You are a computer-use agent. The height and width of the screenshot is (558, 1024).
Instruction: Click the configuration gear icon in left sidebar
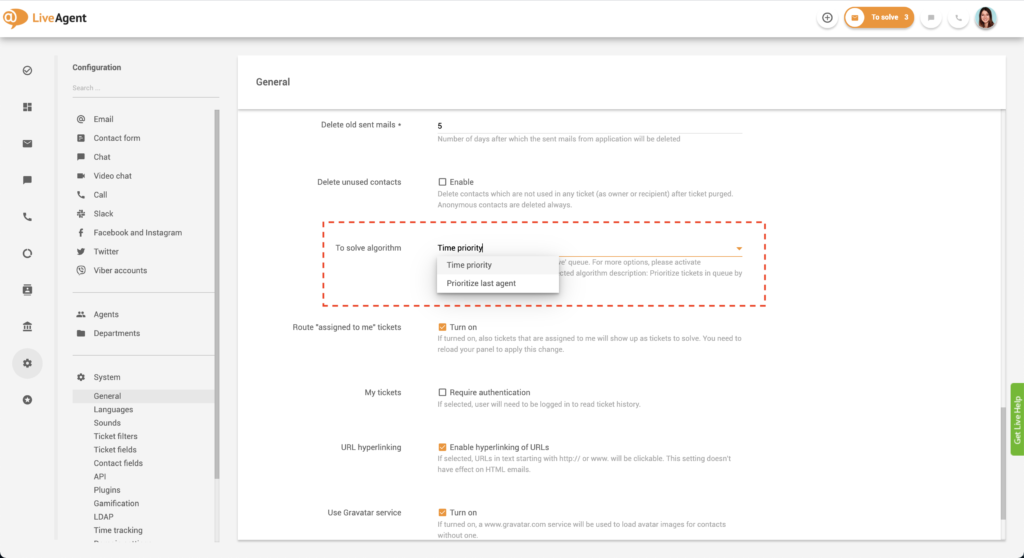27,363
